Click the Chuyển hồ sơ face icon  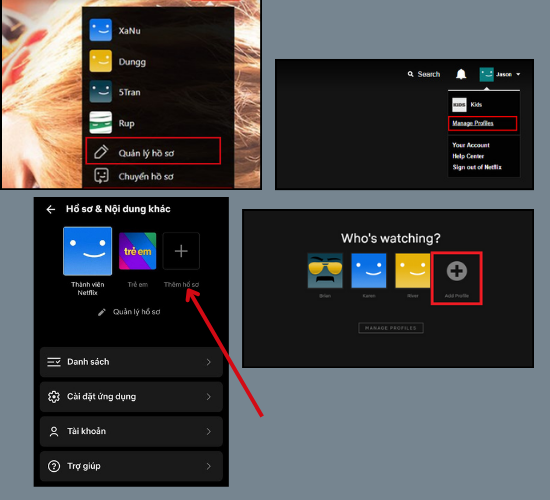point(101,176)
